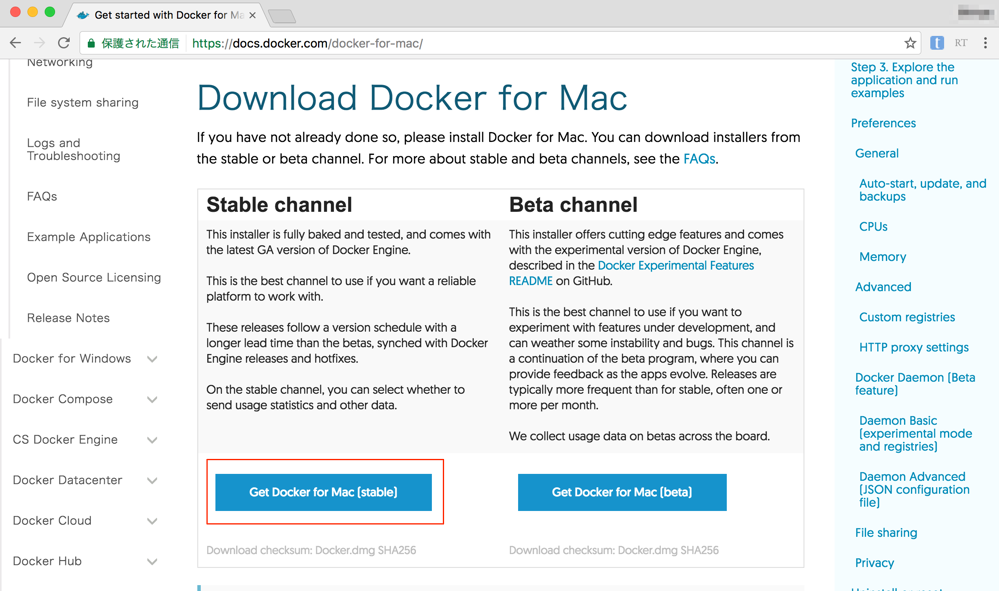999x591 pixels.
Task: Reload the page with the refresh icon
Action: [64, 43]
